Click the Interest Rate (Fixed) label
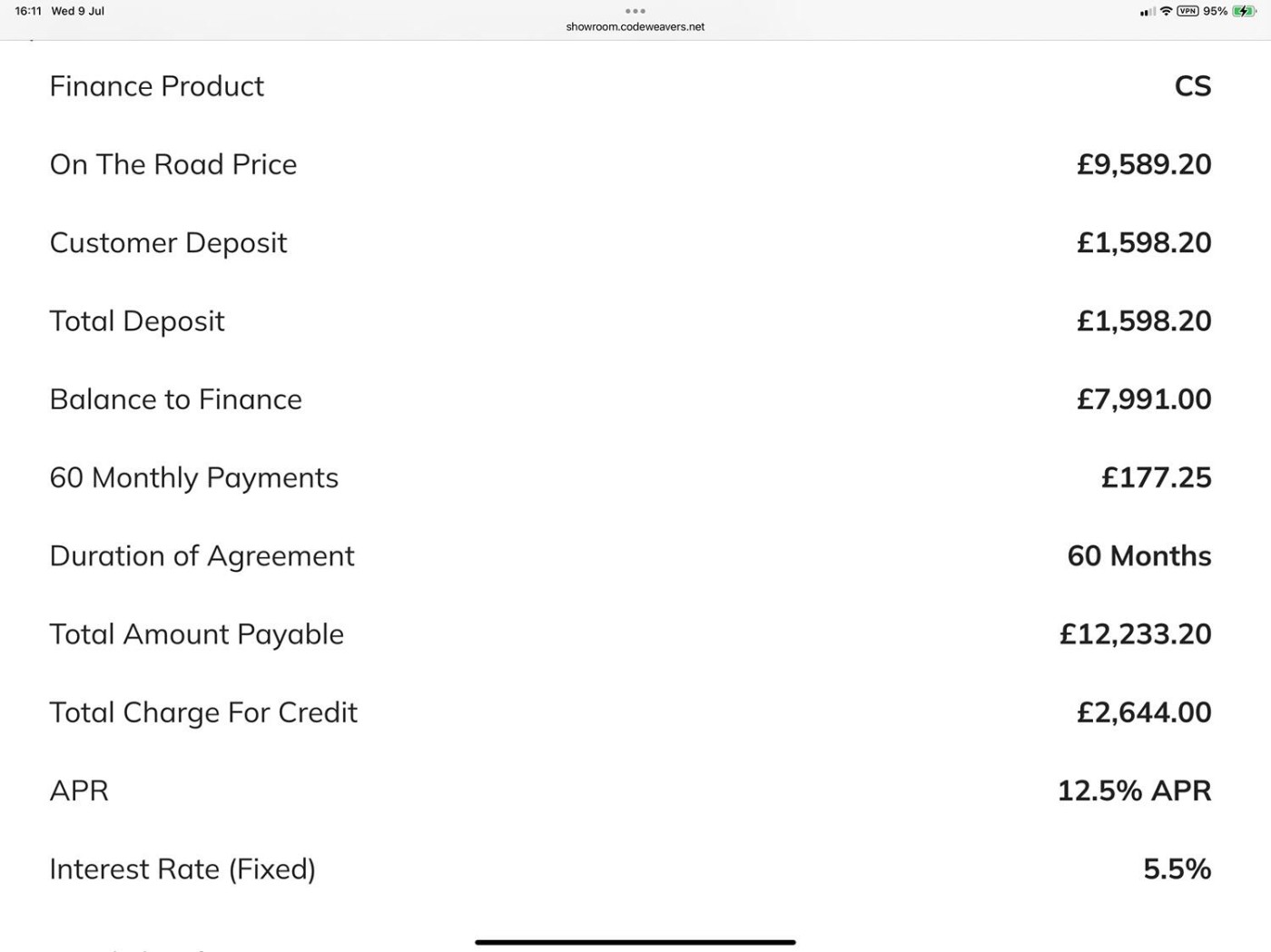Viewport: 1271px width, 952px height. 182,869
